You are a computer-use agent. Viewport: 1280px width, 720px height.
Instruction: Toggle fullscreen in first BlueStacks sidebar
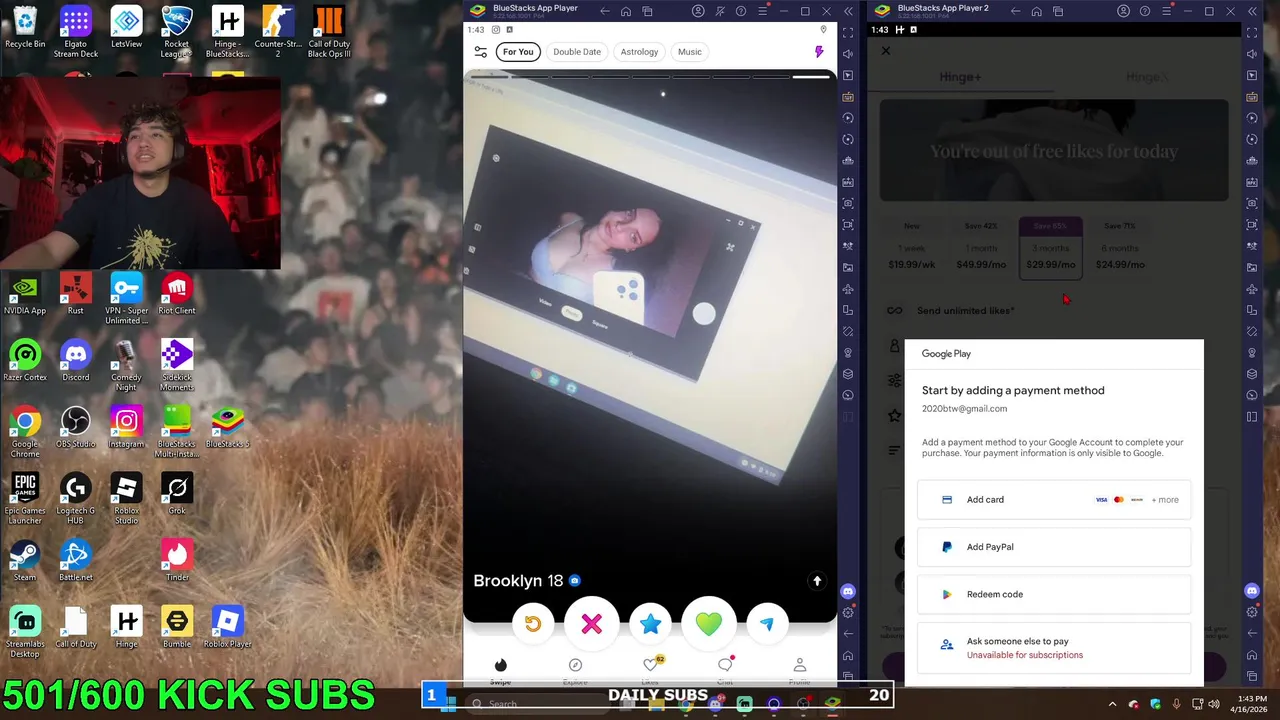coord(848,32)
